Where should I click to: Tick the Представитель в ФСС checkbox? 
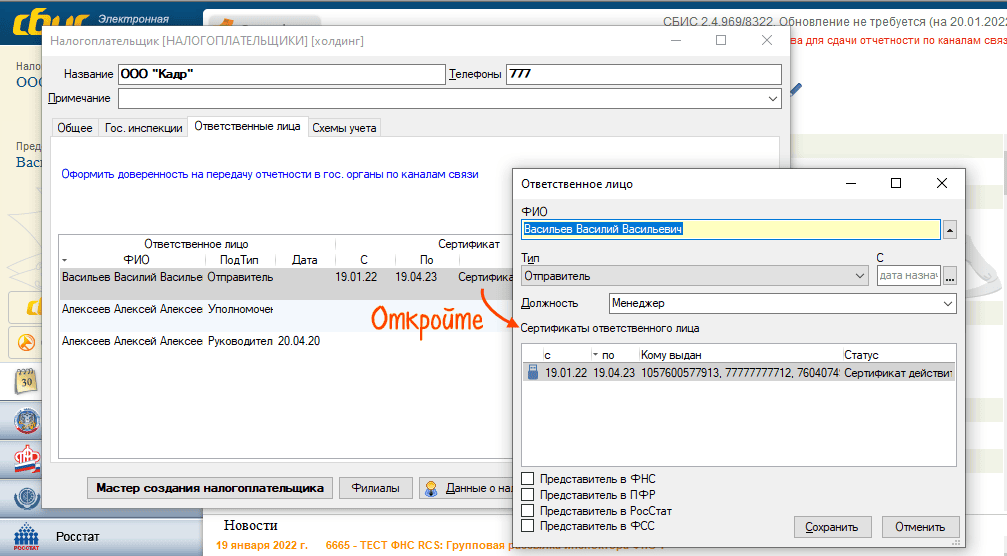click(528, 525)
